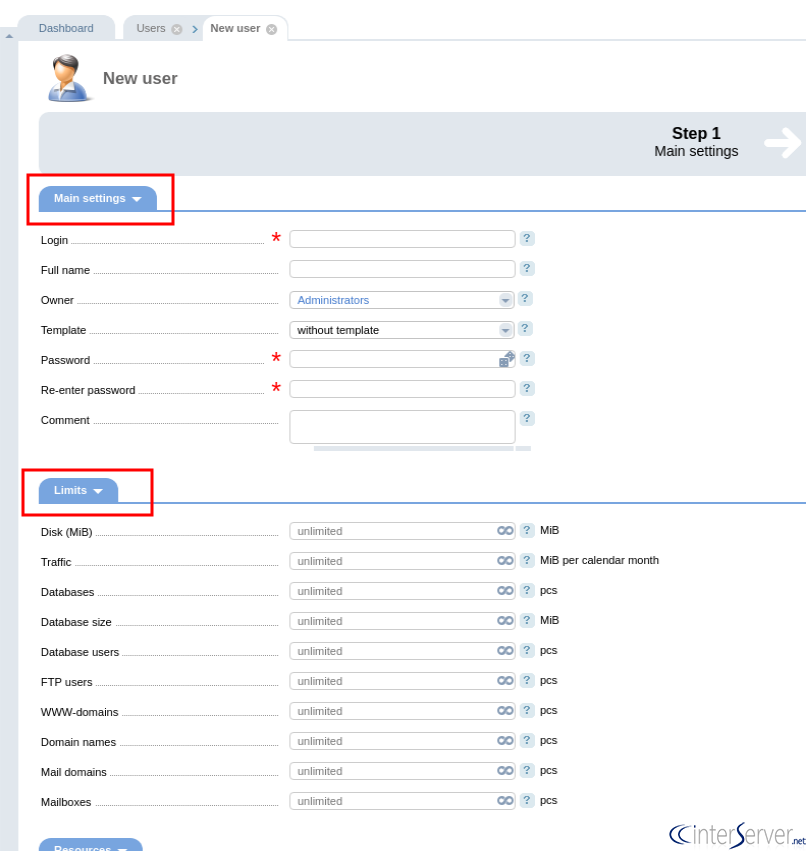Toggle unlimited for the Databases limit

tap(505, 590)
